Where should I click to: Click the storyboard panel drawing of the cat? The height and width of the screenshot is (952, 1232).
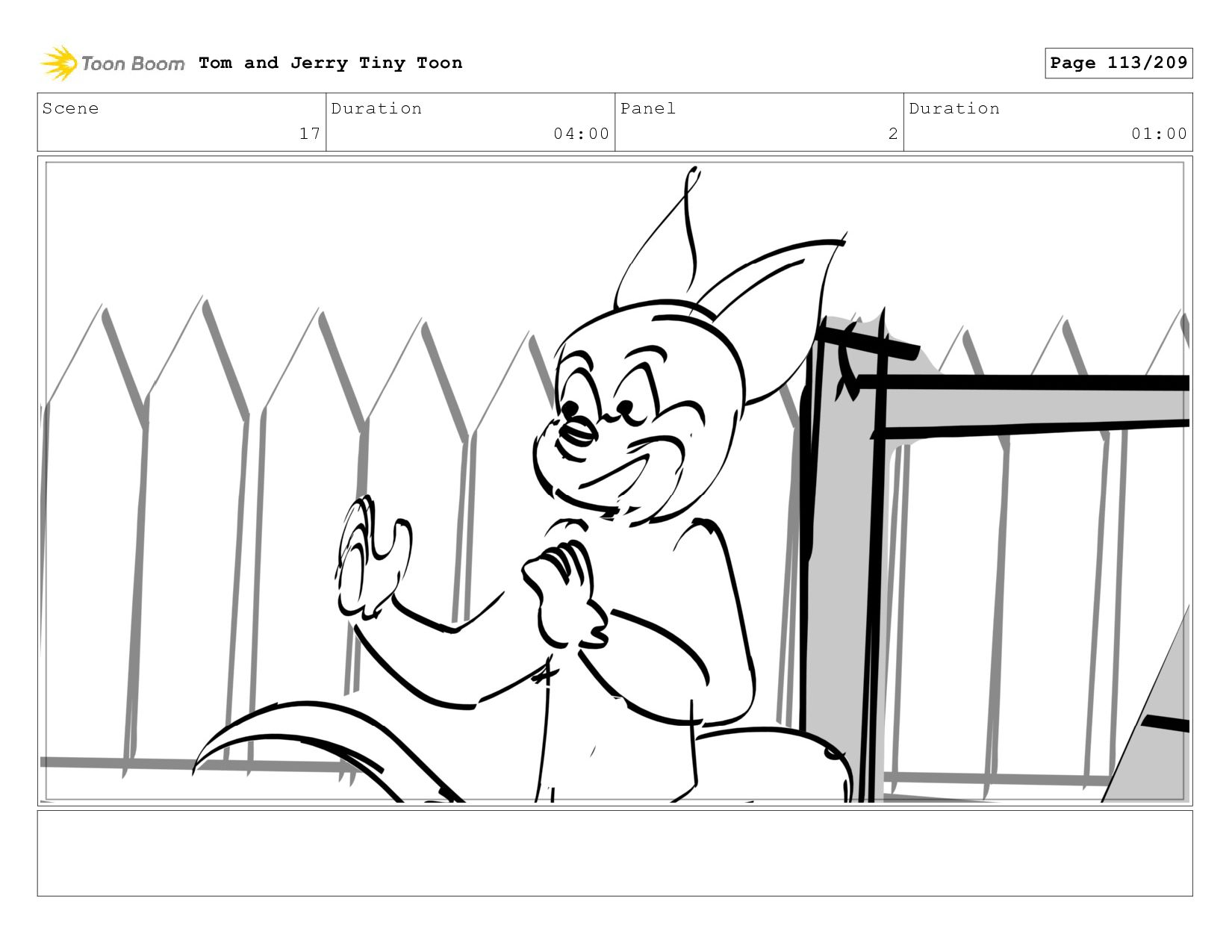coord(615,480)
